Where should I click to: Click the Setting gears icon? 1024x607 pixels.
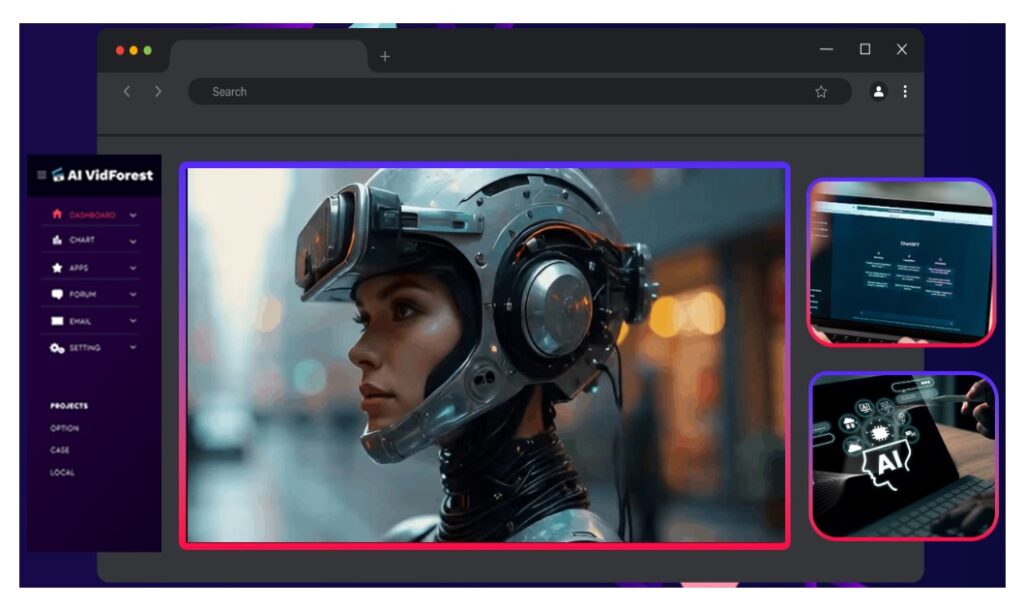click(57, 348)
